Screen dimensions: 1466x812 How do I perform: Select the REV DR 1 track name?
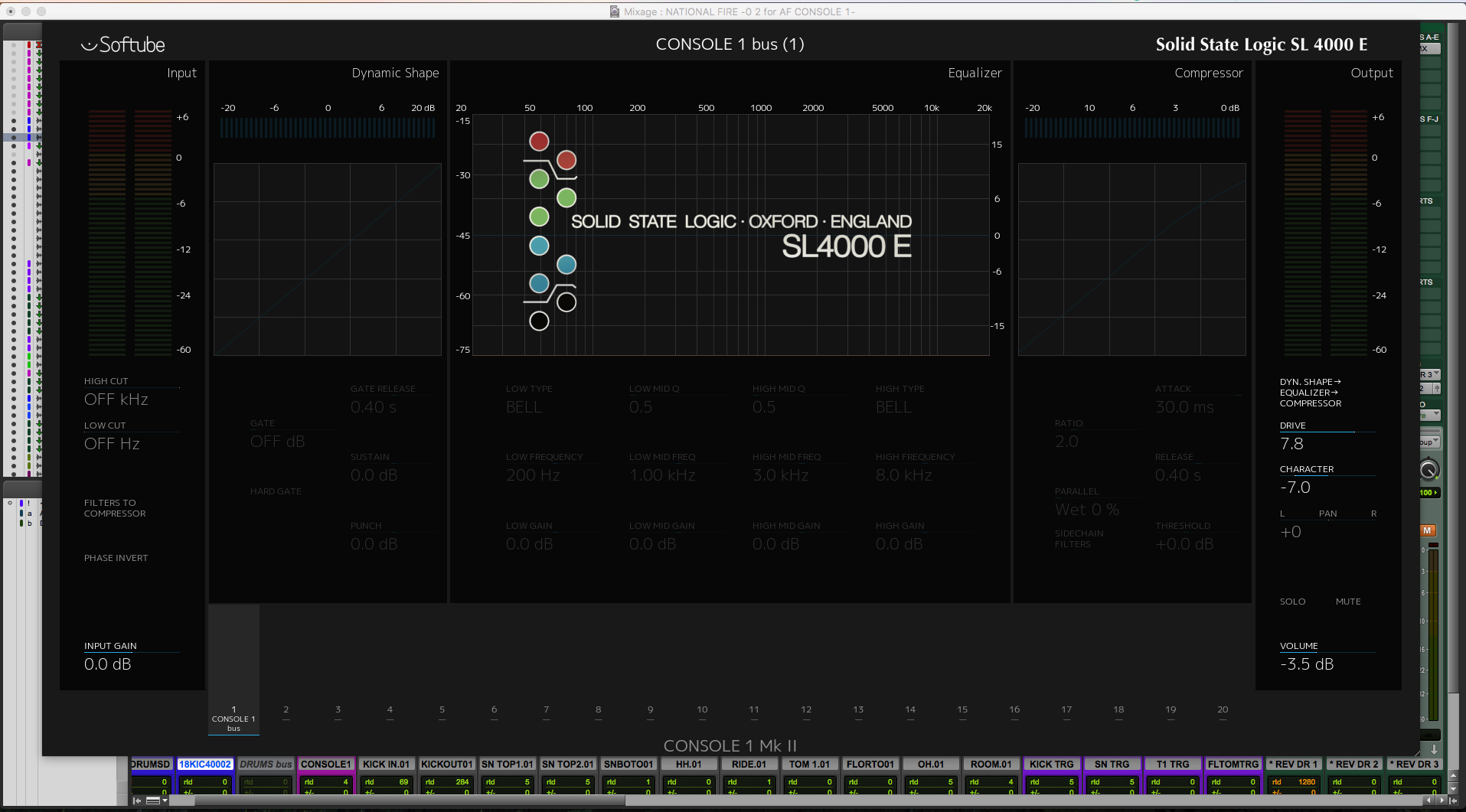[x=1294, y=765]
